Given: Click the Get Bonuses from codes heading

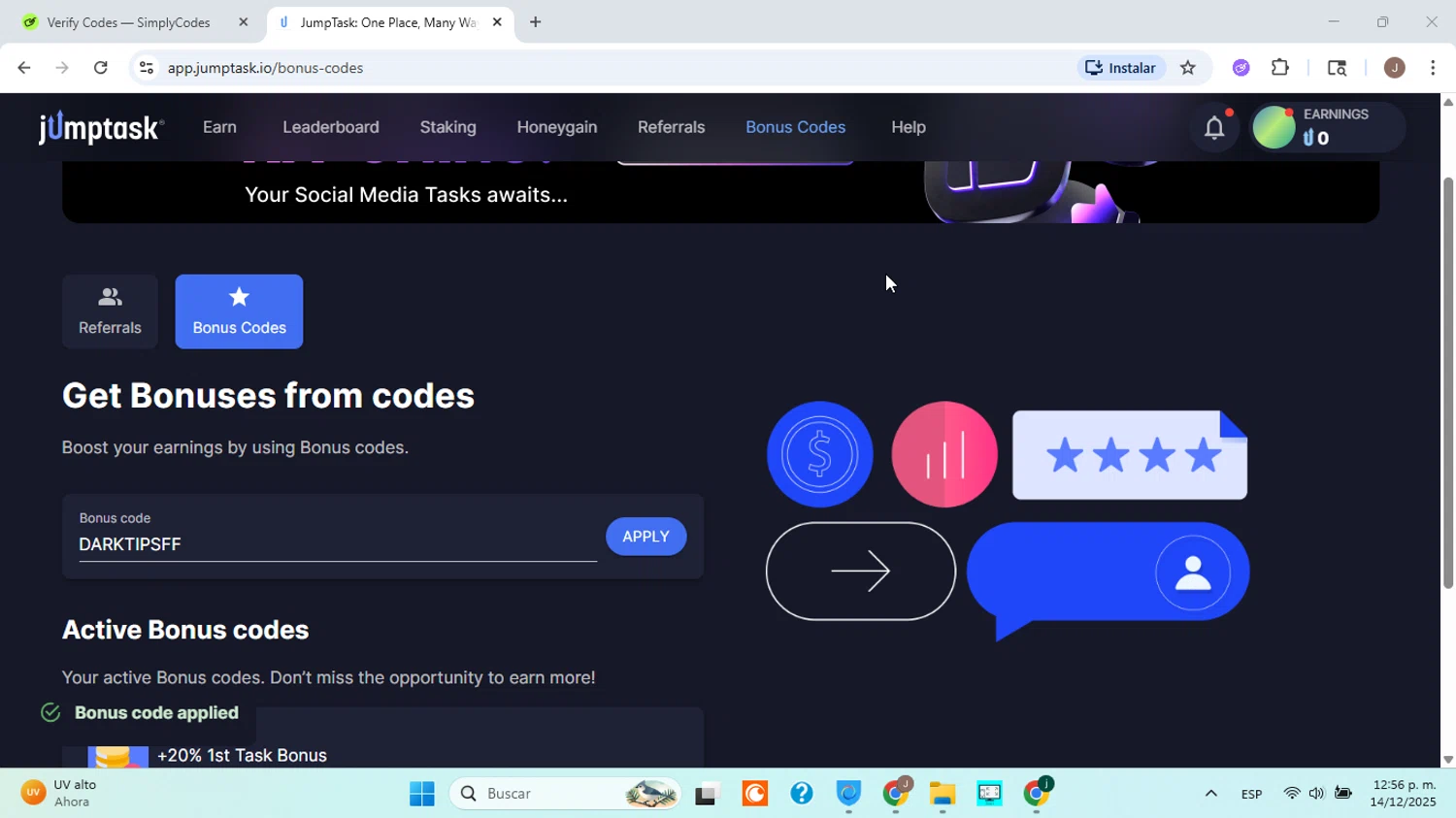Looking at the screenshot, I should point(268,395).
